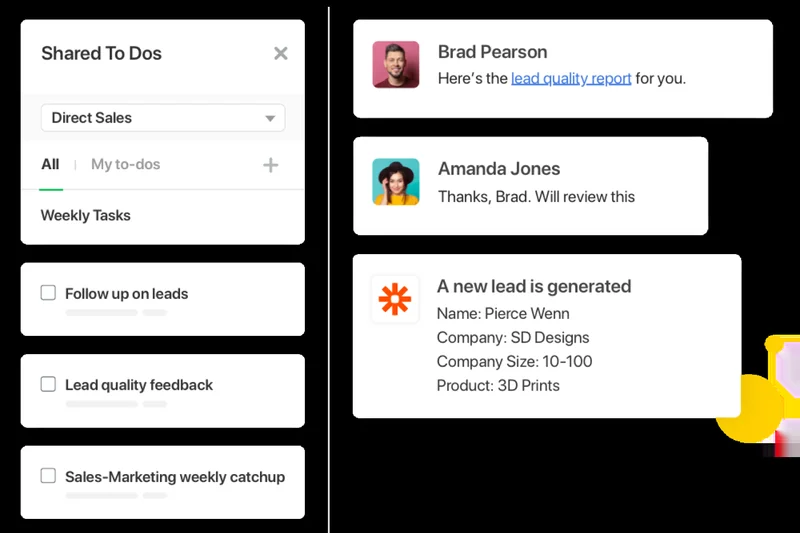800x533 pixels.
Task: Check the Follow up on leads checkbox
Action: pos(48,293)
